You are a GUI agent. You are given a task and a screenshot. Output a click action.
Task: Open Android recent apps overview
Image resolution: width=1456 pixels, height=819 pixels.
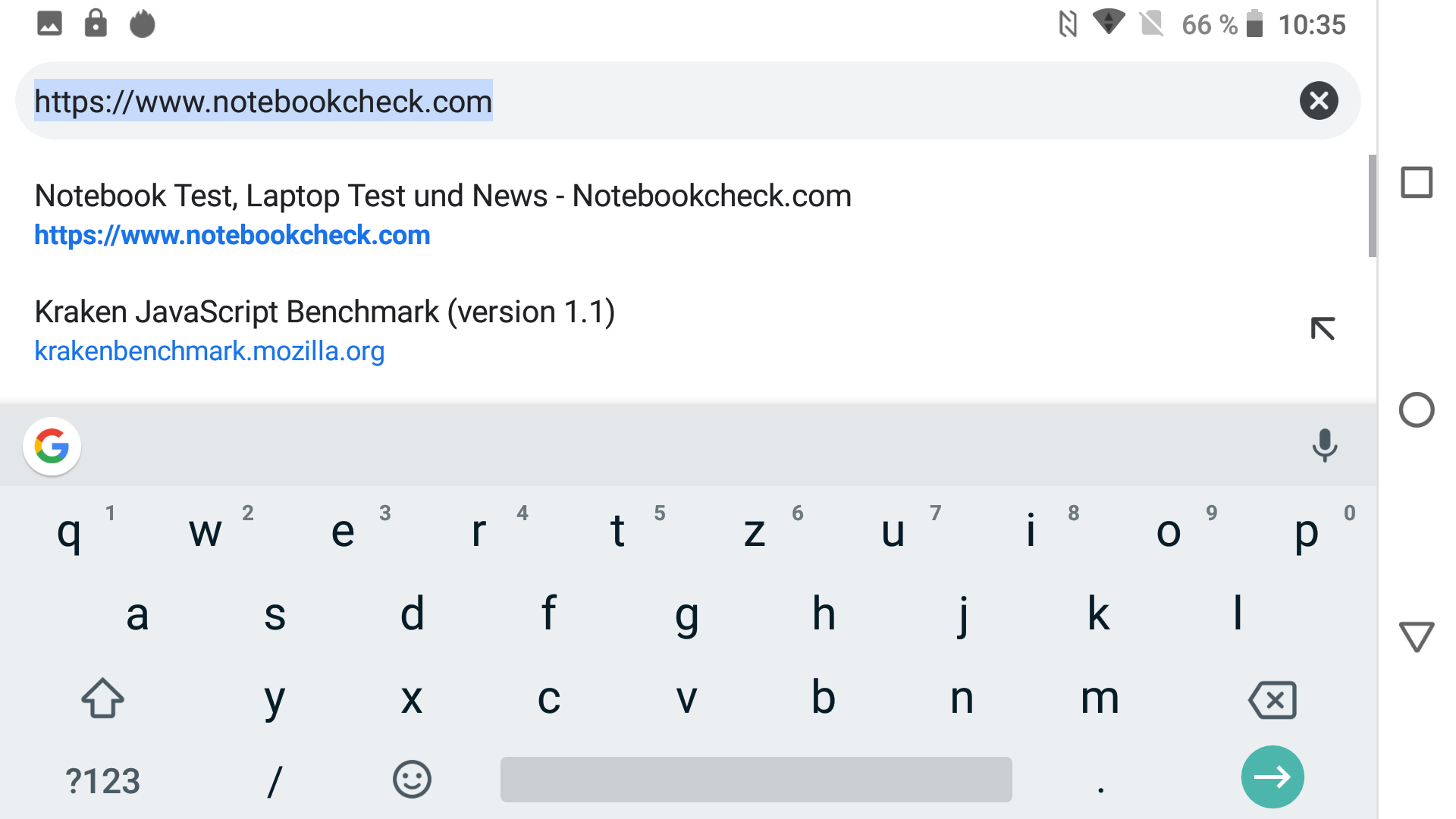click(1416, 183)
